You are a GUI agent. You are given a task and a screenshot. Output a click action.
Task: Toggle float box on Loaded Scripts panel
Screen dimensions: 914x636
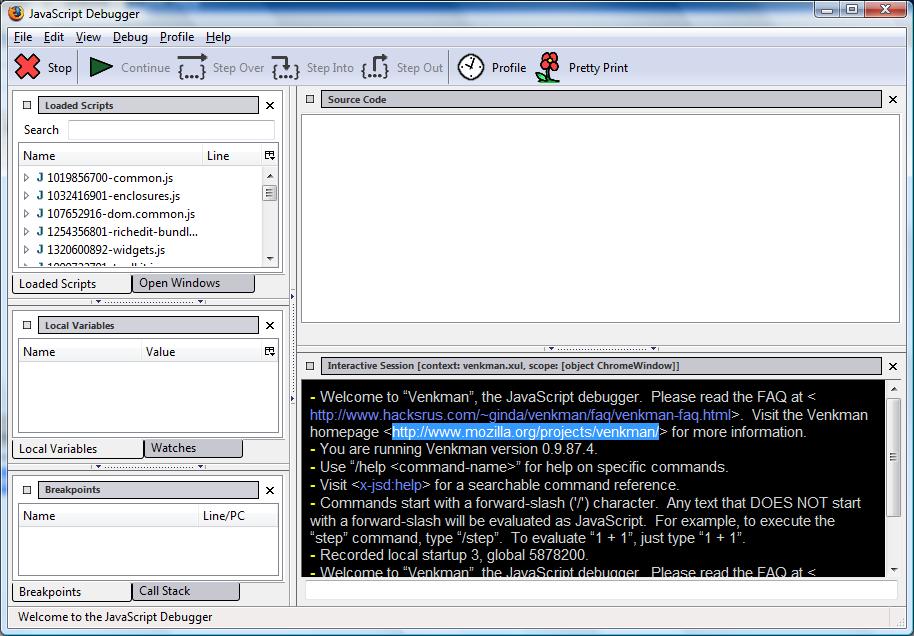pos(27,105)
